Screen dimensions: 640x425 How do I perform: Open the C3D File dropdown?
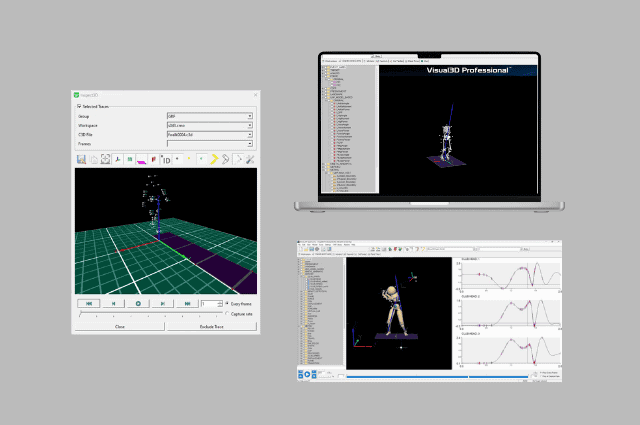tap(249, 134)
